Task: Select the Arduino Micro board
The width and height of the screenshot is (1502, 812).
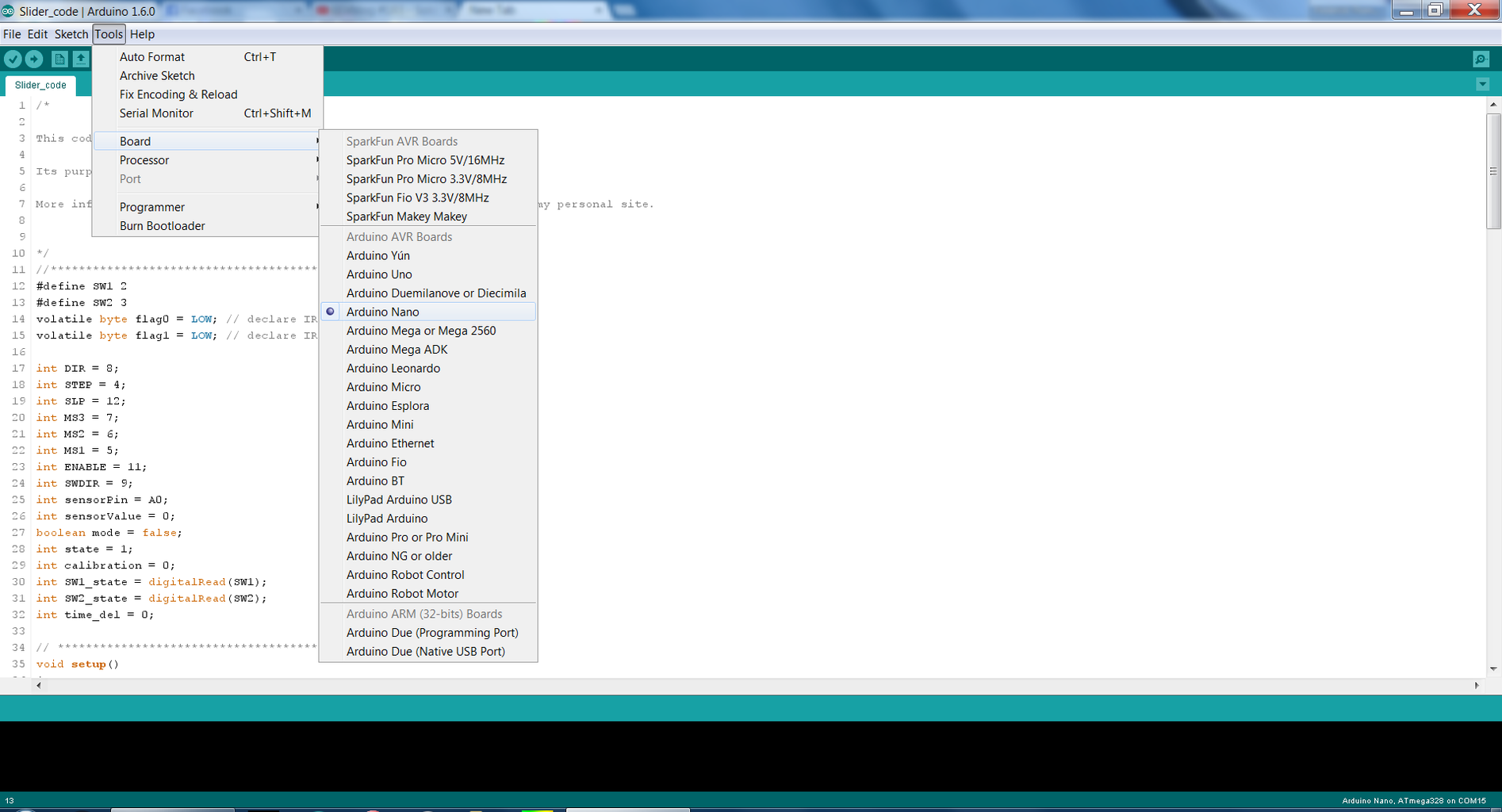Action: click(x=428, y=387)
